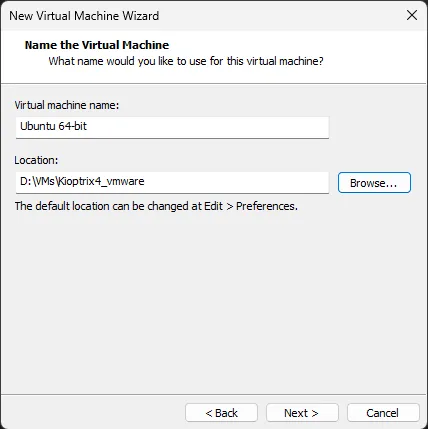Click the D:\VMs\Kioptrix4_vmware path text

pos(82,181)
